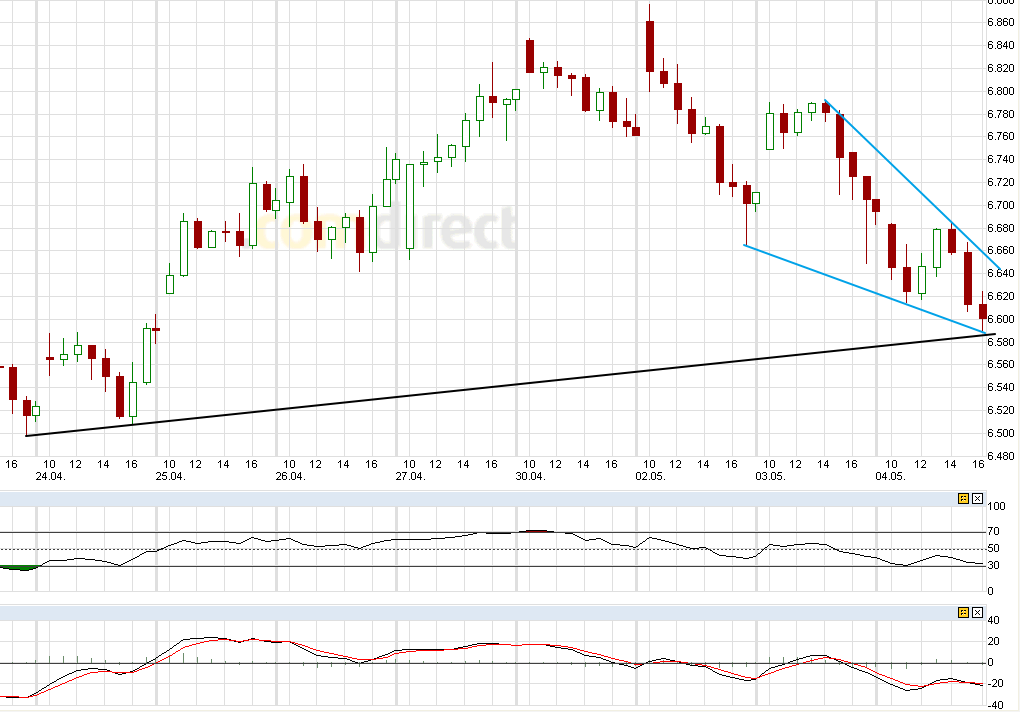Viewport: 1020px width, 712px height.
Task: Close the MACD indicator panel
Action: pyautogui.click(x=977, y=613)
